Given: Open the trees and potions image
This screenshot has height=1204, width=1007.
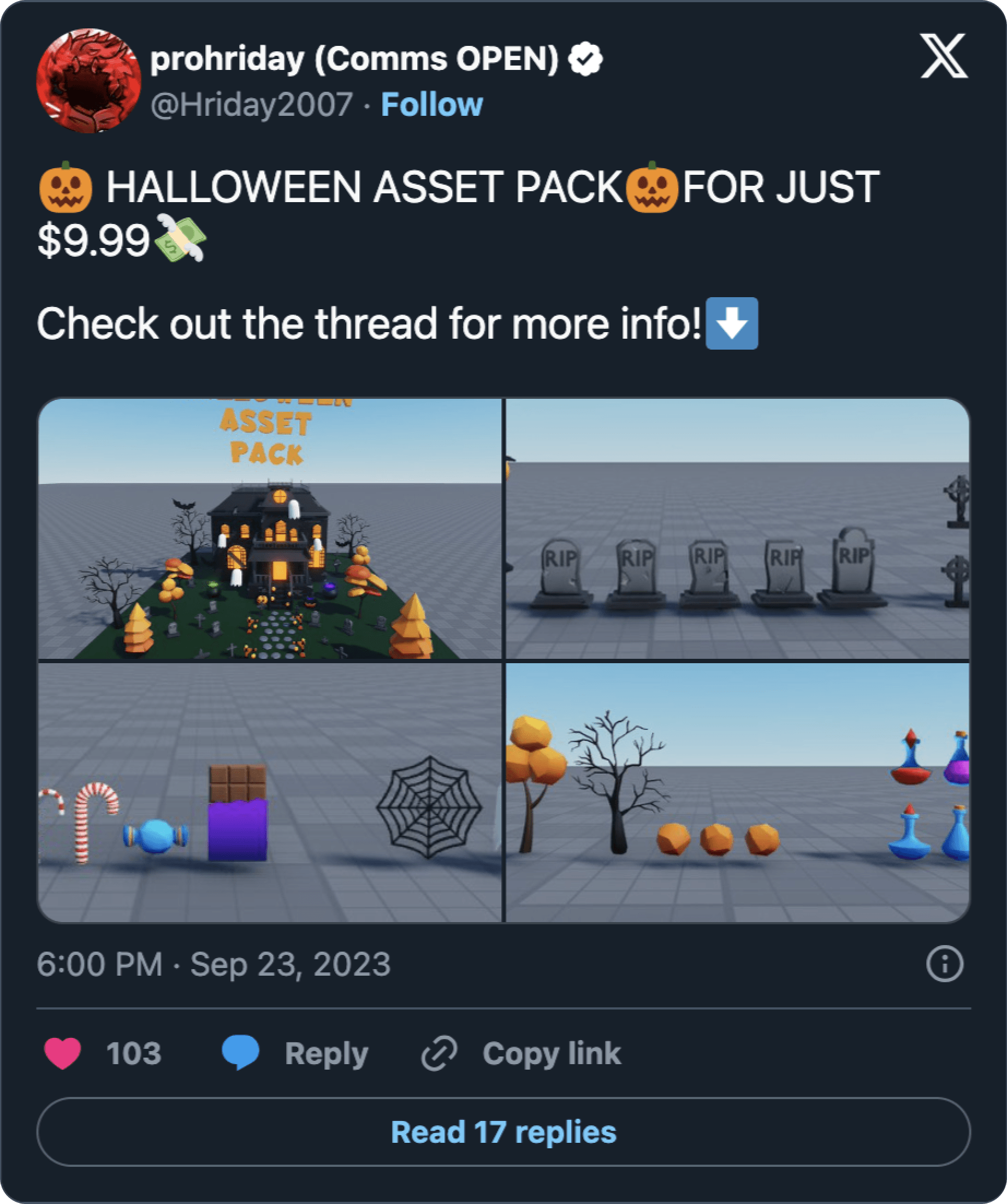Looking at the screenshot, I should [x=738, y=793].
